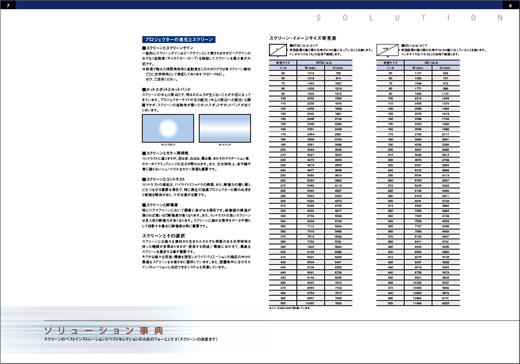Click the 'ソリューション事典' red footer title
520x364 pixels.
(104, 331)
